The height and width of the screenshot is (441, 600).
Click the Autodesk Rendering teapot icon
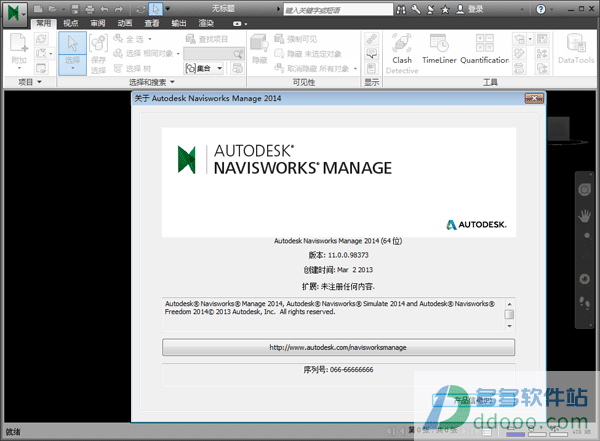point(520,39)
